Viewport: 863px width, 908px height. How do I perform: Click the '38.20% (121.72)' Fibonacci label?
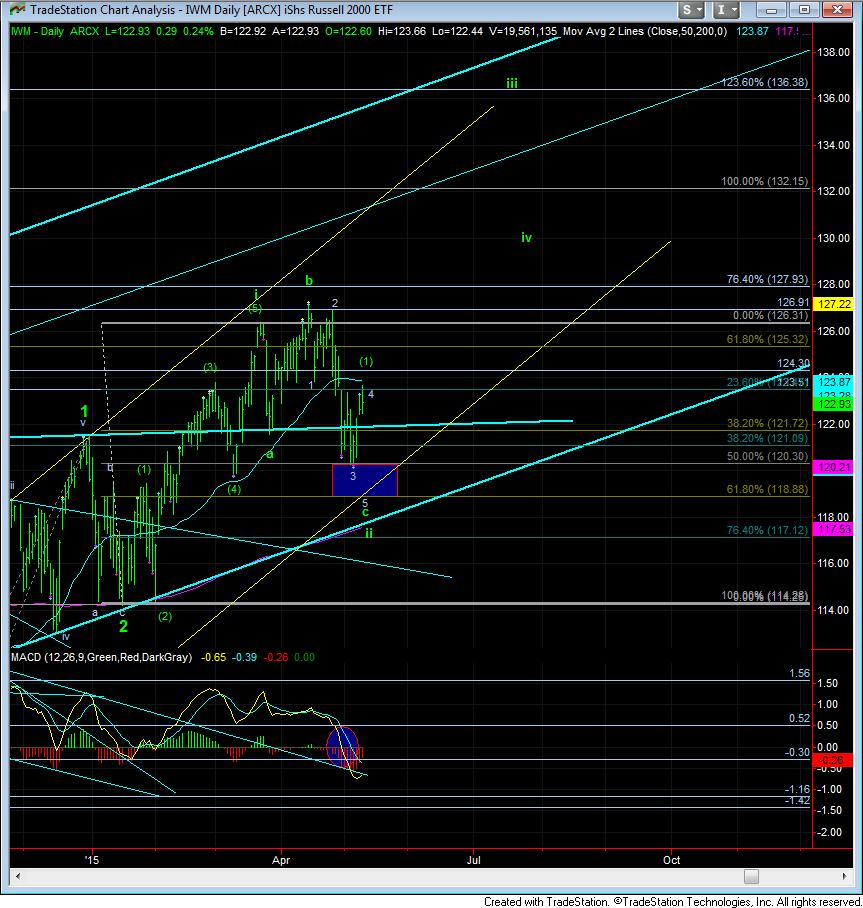click(767, 423)
